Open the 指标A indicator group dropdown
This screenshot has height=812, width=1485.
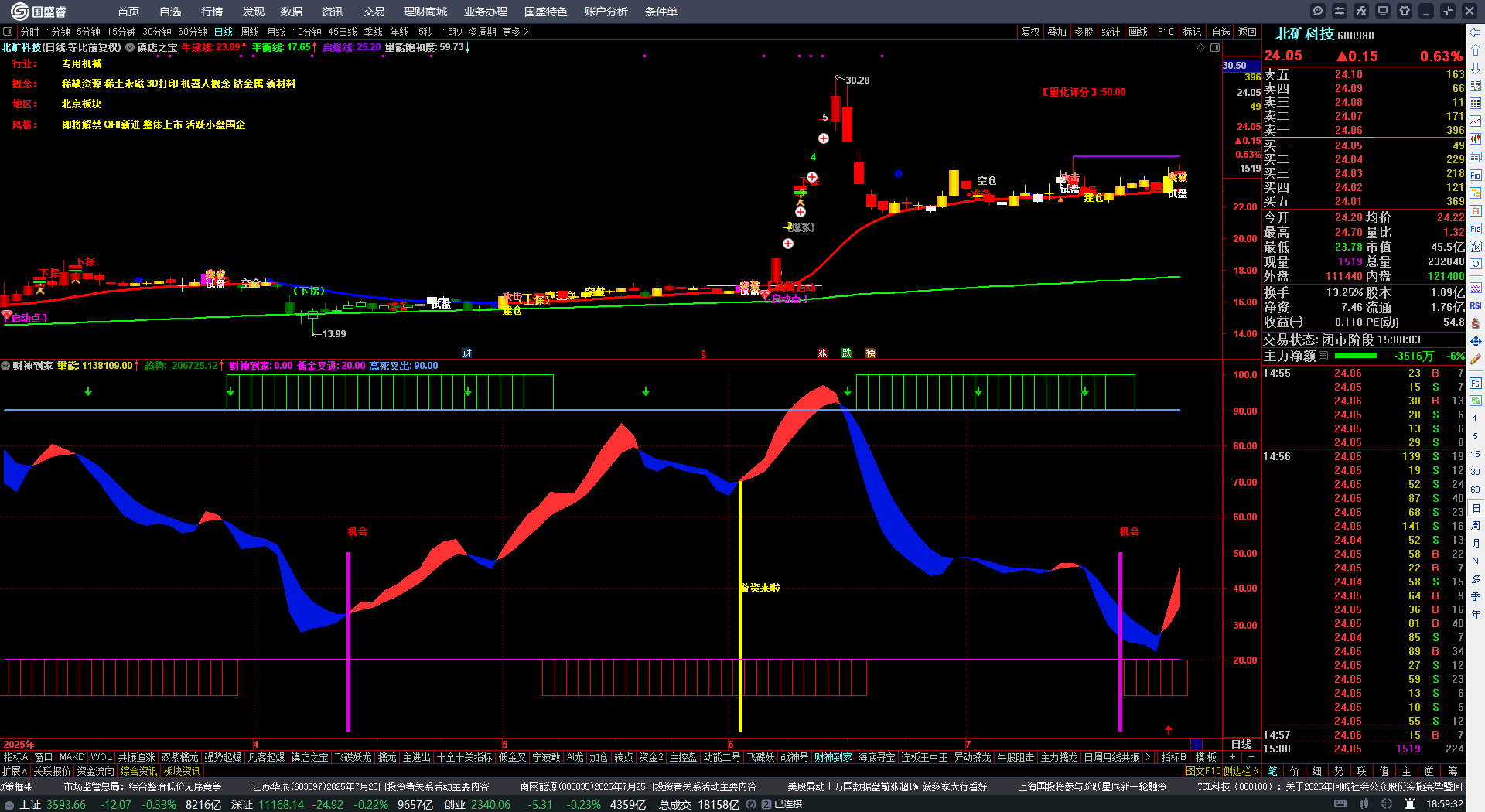15,757
